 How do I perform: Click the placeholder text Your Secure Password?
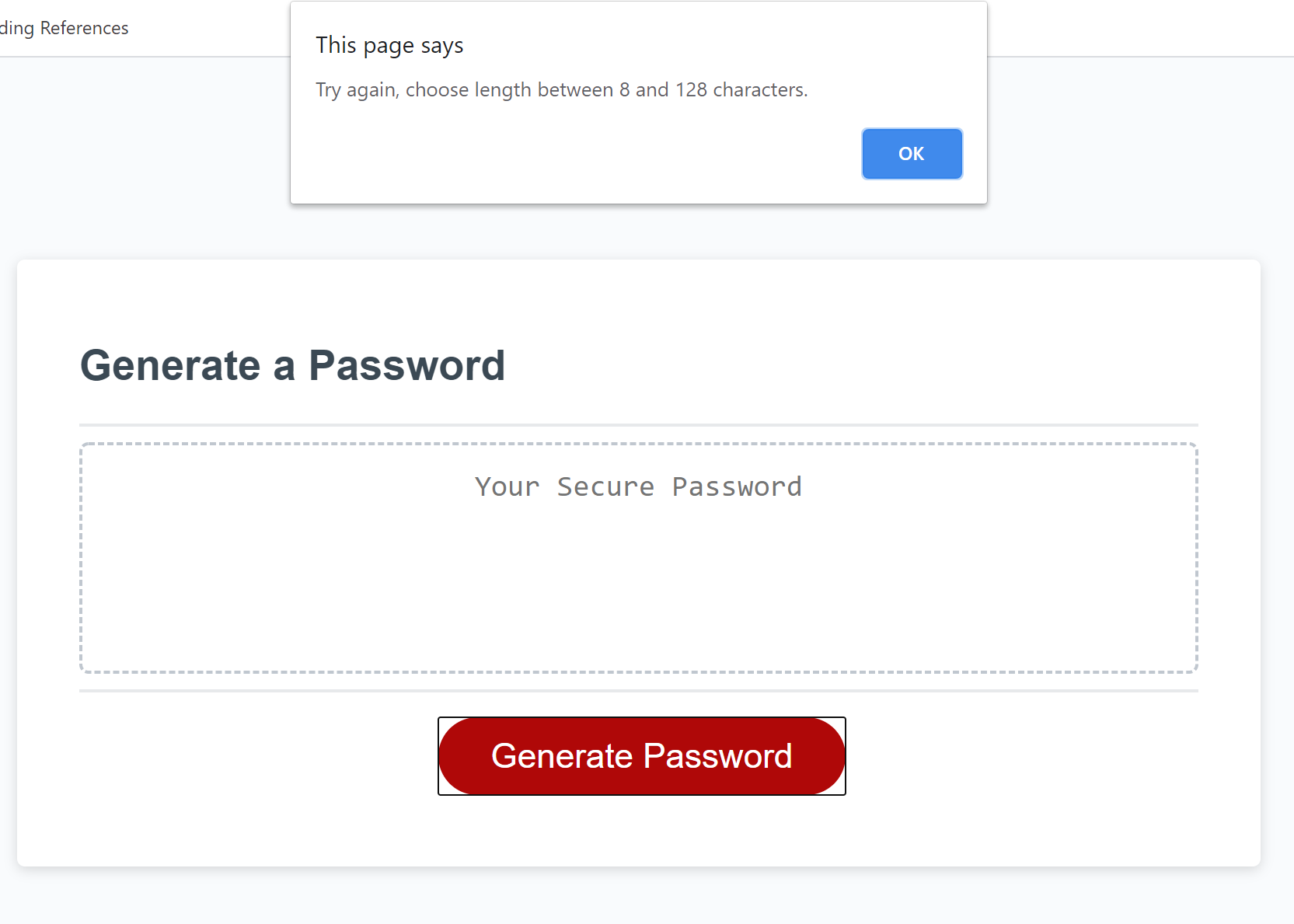pos(639,486)
